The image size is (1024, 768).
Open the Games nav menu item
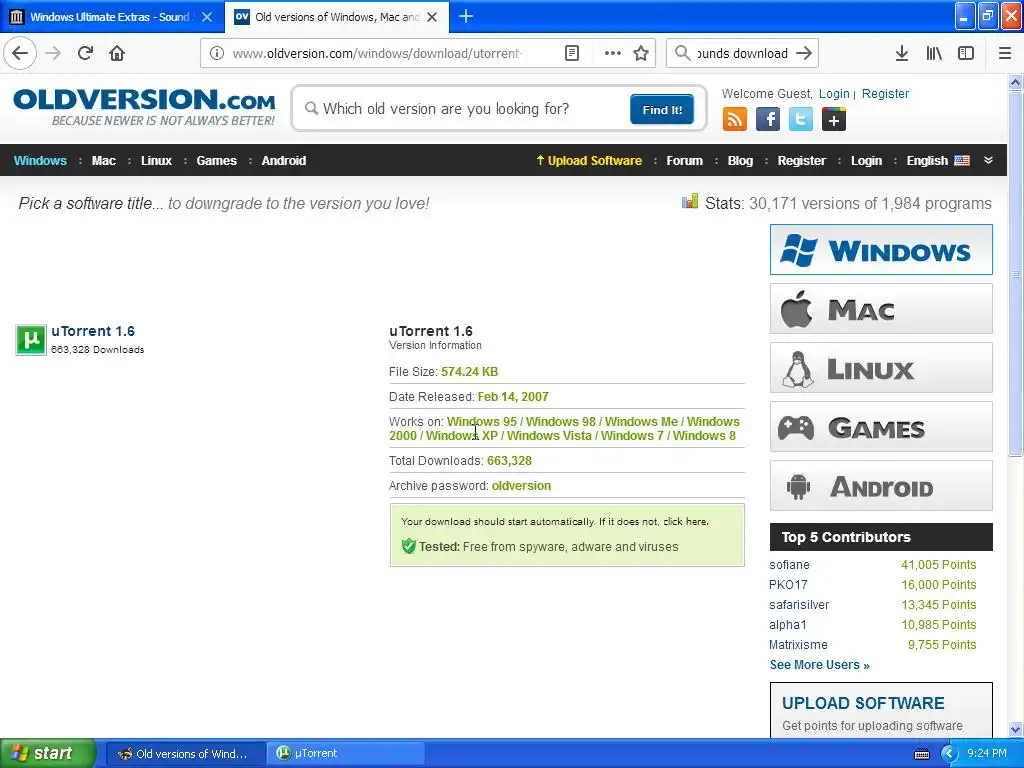pyautogui.click(x=216, y=161)
